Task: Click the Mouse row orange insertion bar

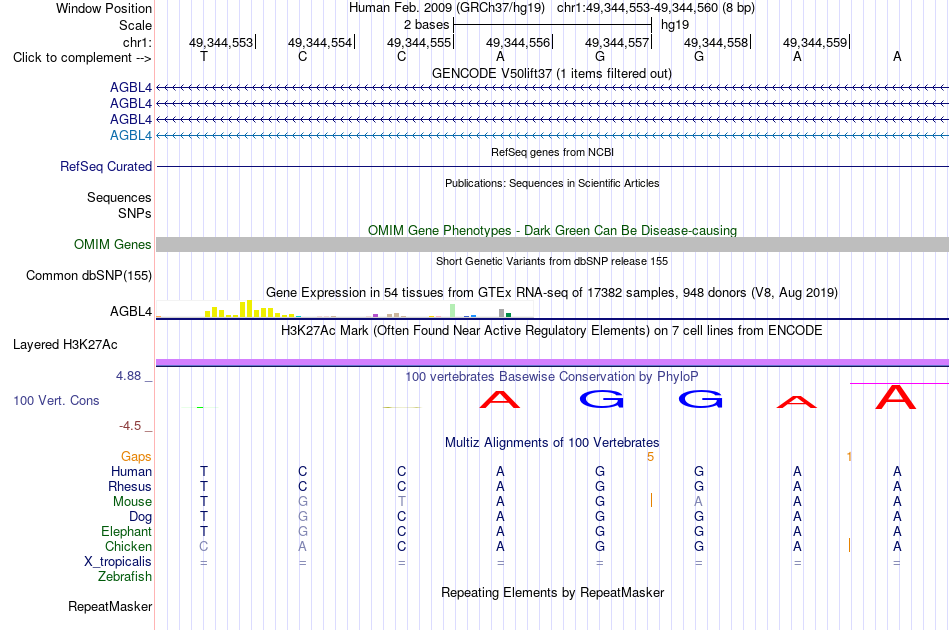Action: pyautogui.click(x=651, y=500)
